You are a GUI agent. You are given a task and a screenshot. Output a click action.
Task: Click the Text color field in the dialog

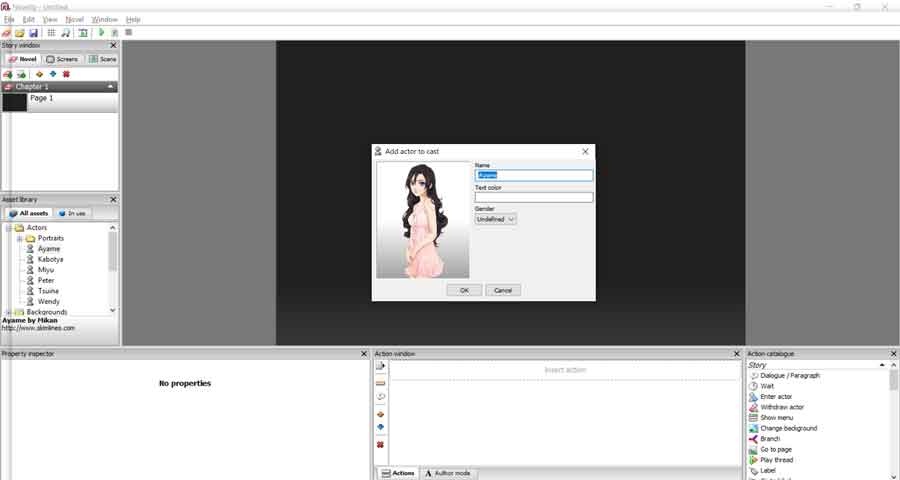click(534, 197)
